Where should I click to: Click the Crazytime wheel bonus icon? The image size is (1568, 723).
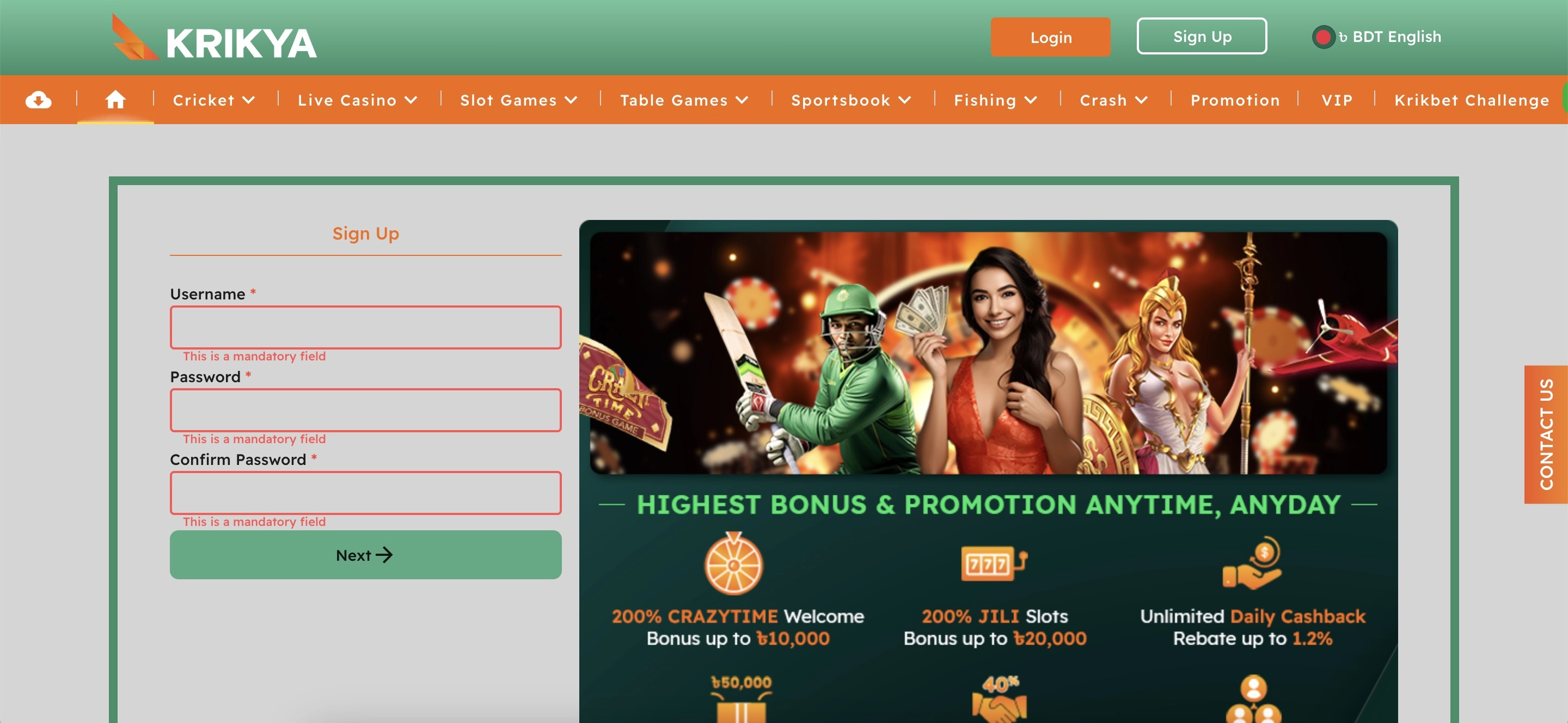click(x=733, y=563)
